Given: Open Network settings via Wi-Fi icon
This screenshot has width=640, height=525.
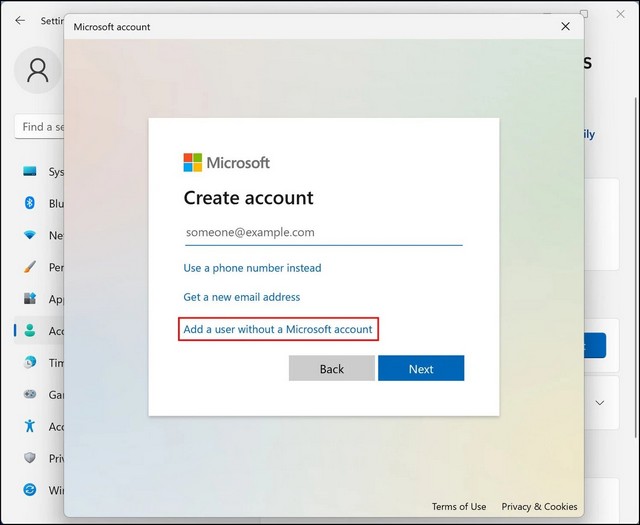Looking at the screenshot, I should (30, 235).
